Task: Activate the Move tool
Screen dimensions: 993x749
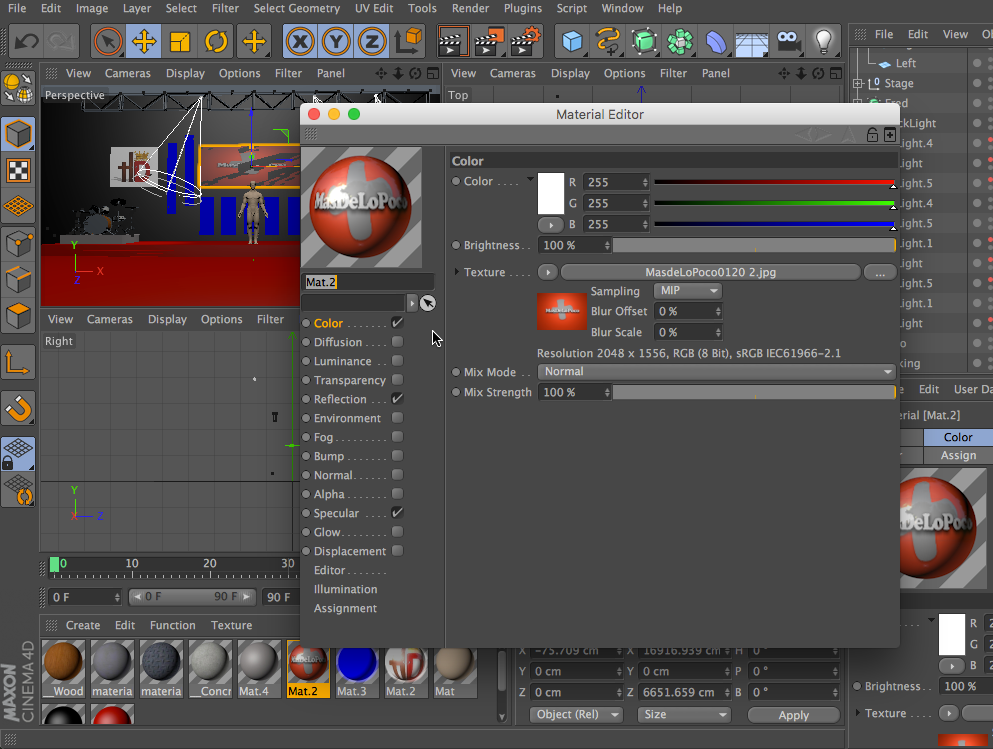Action: coord(144,42)
